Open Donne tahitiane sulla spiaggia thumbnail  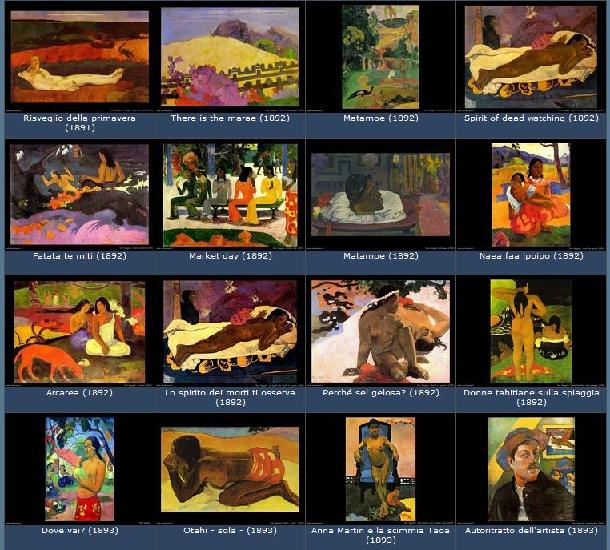coord(531,331)
